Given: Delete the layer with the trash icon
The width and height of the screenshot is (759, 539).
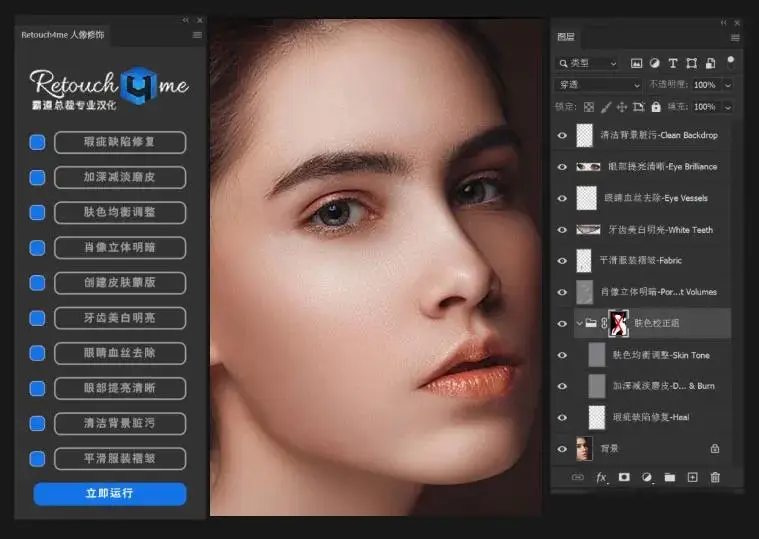Looking at the screenshot, I should coord(715,478).
